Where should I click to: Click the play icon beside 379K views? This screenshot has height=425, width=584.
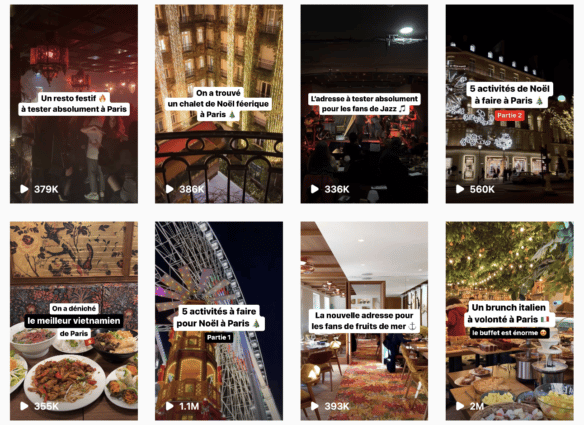click(x=24, y=189)
